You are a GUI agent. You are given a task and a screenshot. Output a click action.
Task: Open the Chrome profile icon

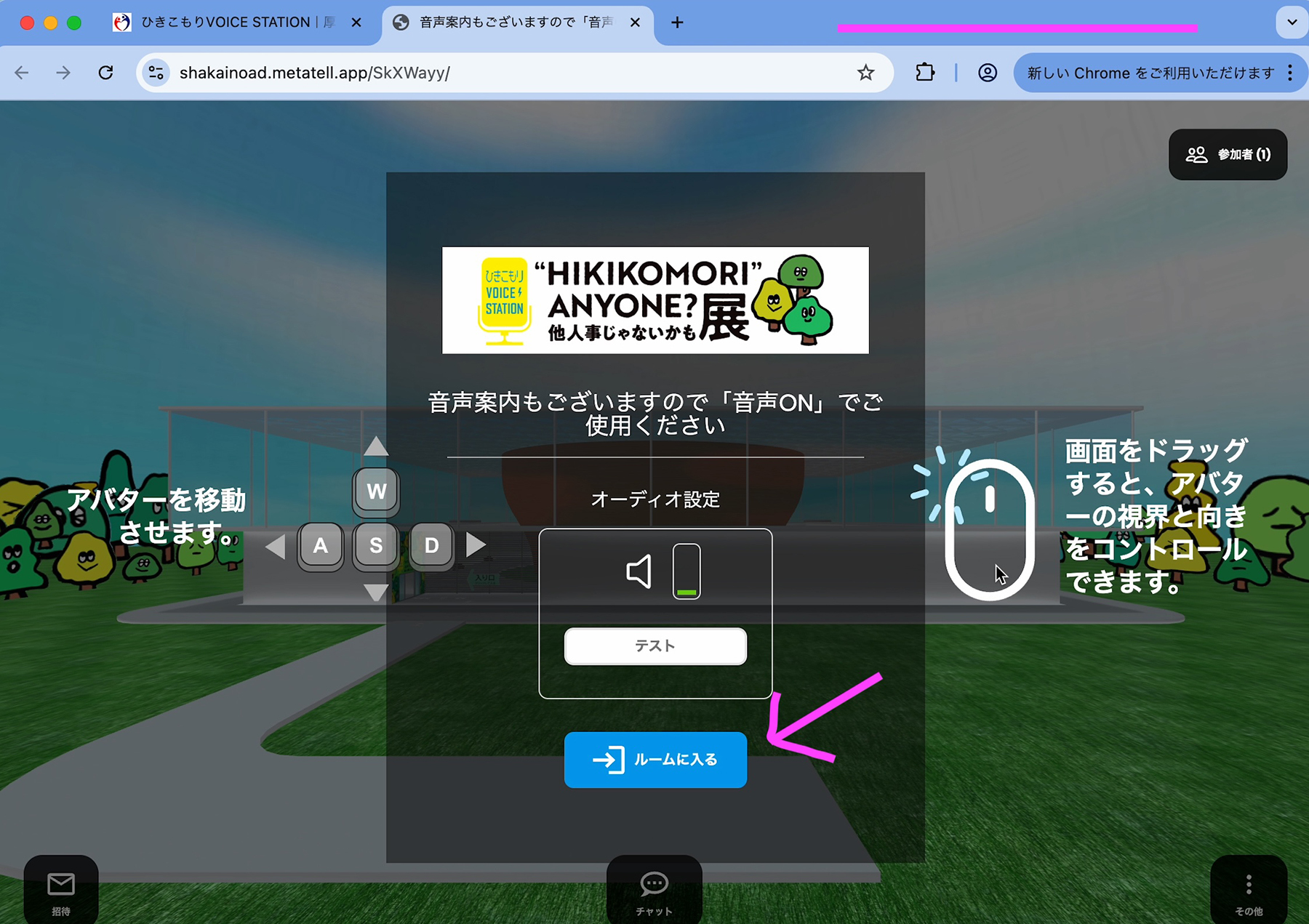coord(987,73)
